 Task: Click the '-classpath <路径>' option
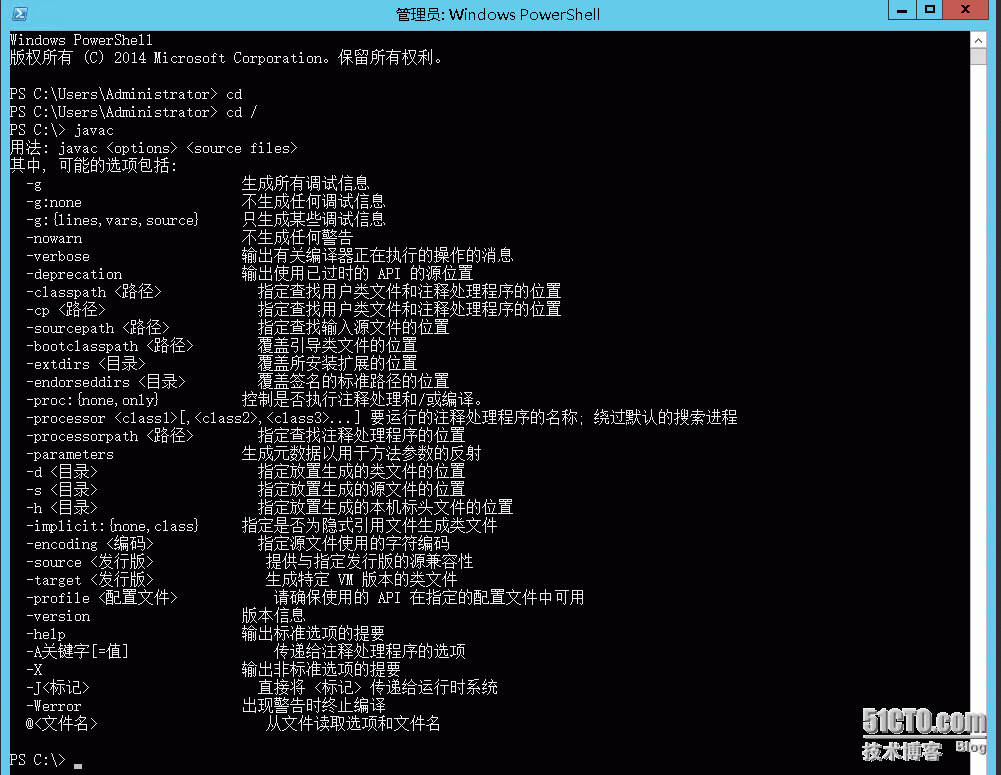click(x=94, y=292)
